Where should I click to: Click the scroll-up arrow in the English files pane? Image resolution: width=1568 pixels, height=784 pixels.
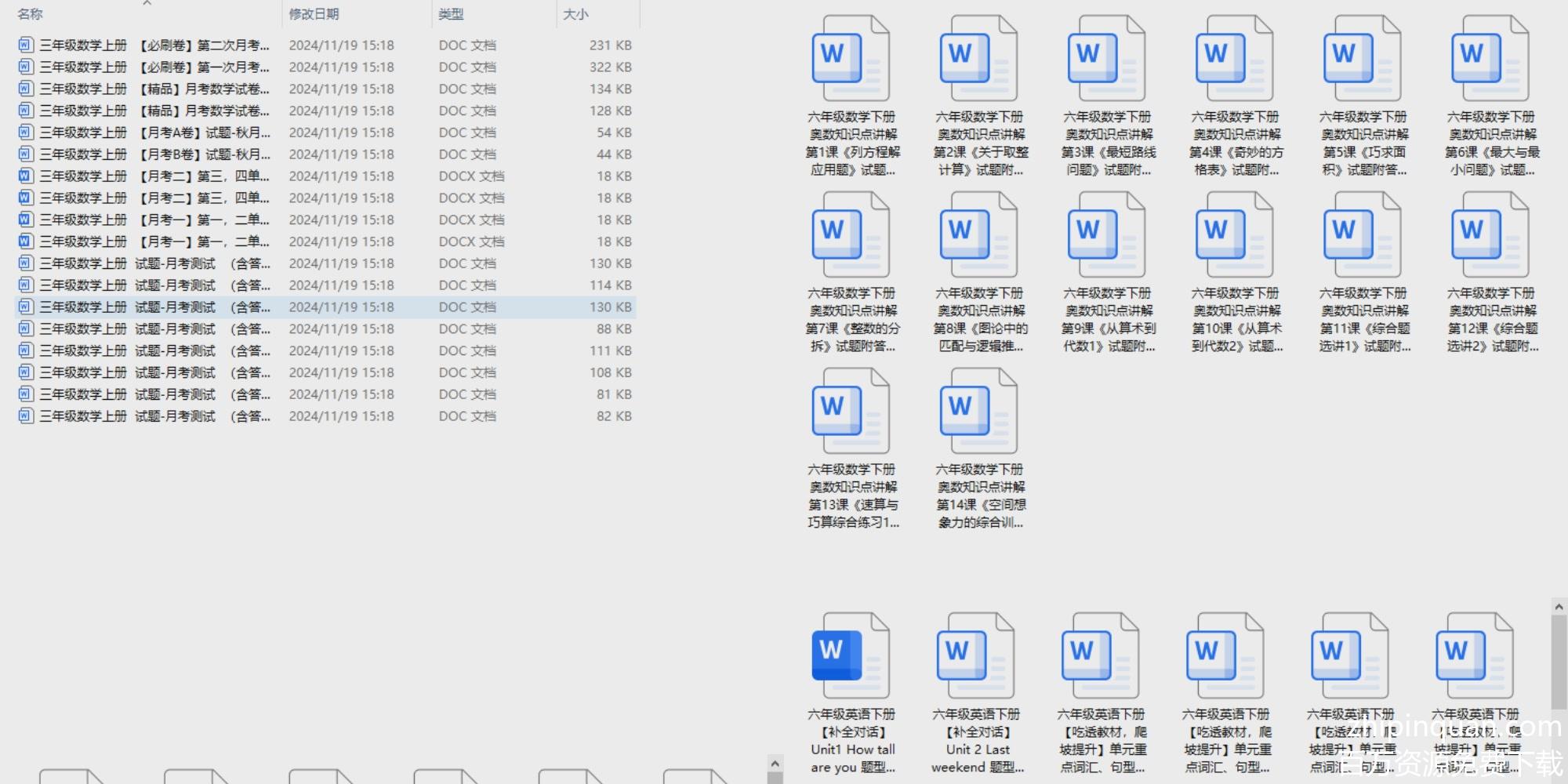pyautogui.click(x=1559, y=607)
